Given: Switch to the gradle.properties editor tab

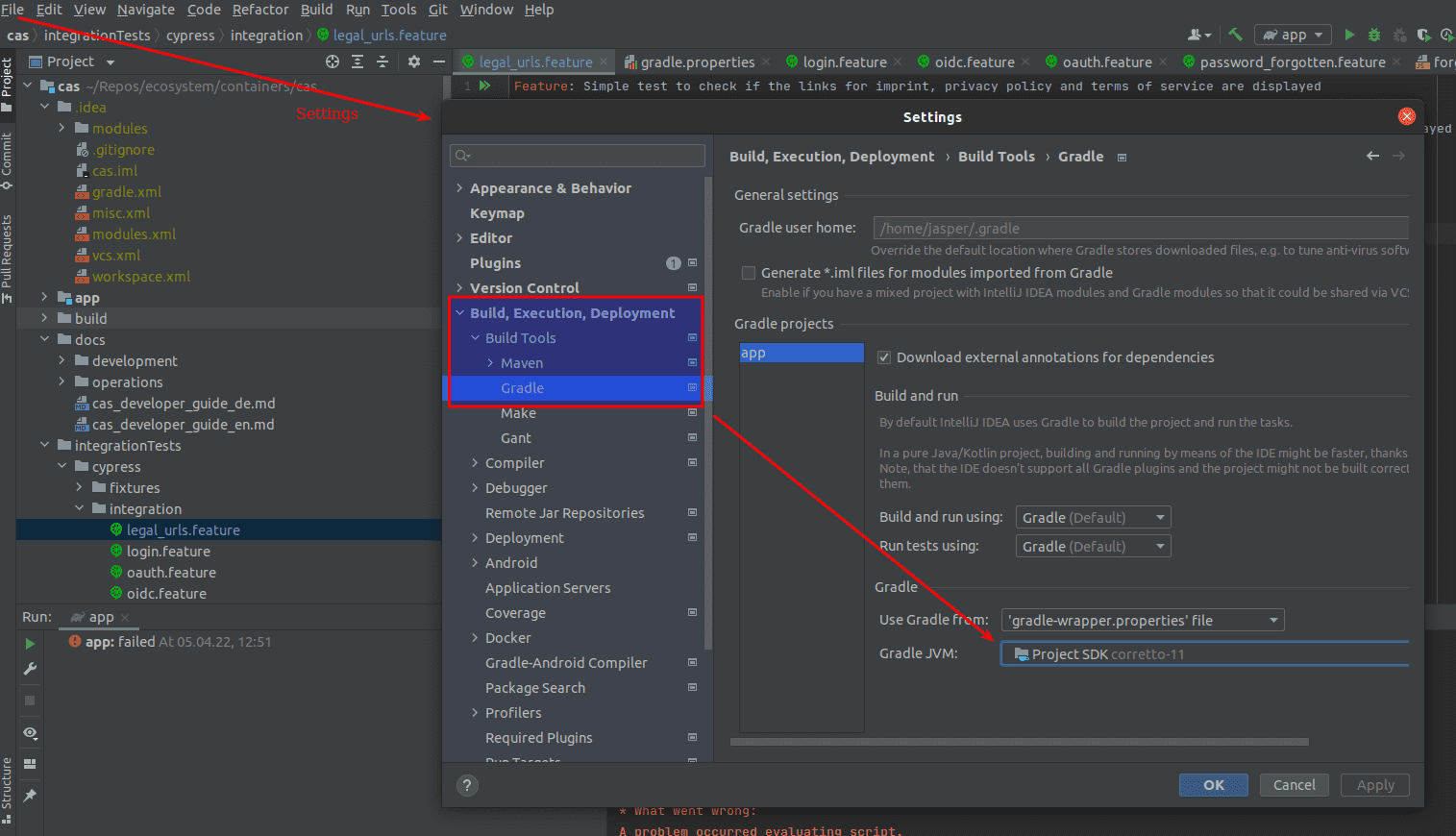Looking at the screenshot, I should pos(697,62).
